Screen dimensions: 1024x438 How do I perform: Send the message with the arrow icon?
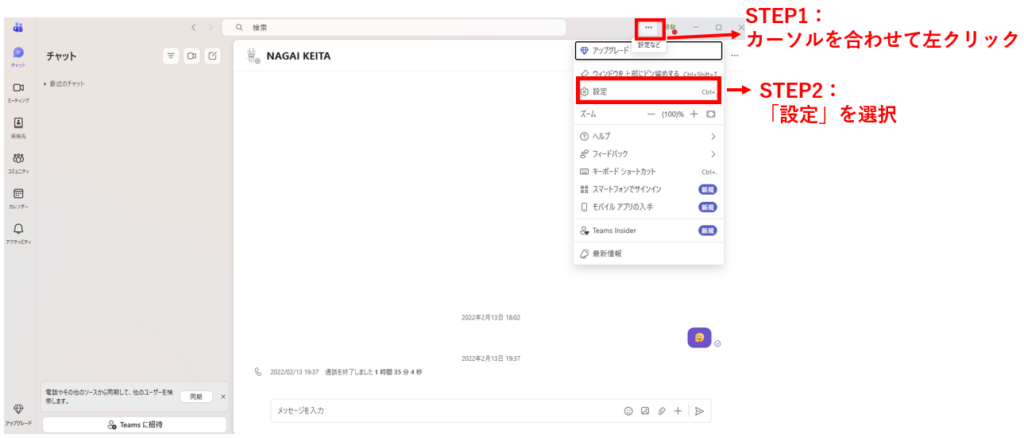(x=699, y=411)
